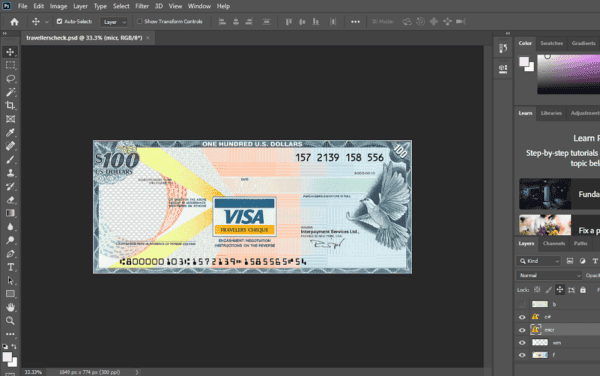
Task: Switch to the Channels tab
Action: coord(554,243)
